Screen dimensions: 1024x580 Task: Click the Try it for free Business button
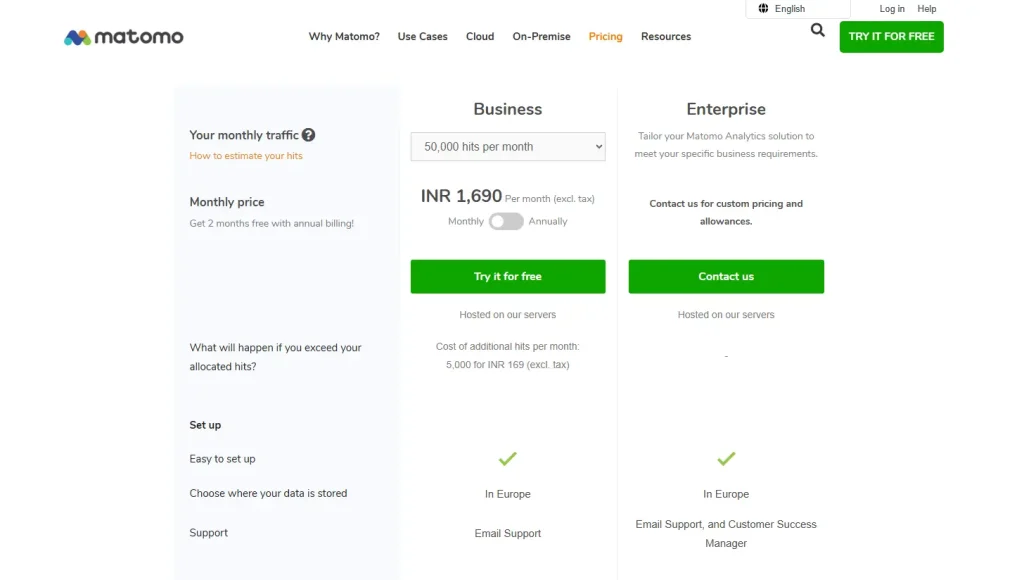507,276
